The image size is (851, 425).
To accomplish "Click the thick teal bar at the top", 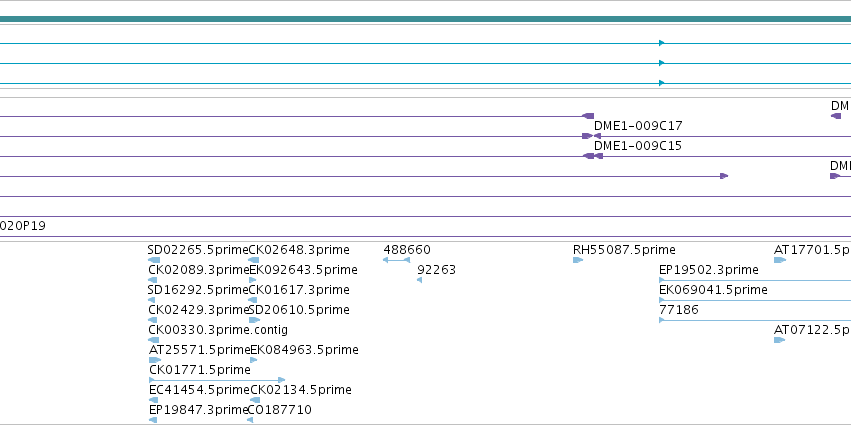I will click(x=426, y=20).
